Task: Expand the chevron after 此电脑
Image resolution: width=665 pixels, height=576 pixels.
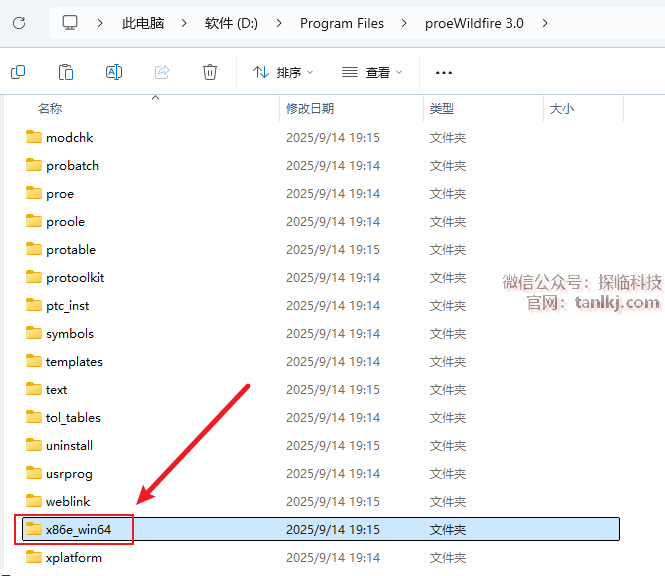Action: click(184, 23)
